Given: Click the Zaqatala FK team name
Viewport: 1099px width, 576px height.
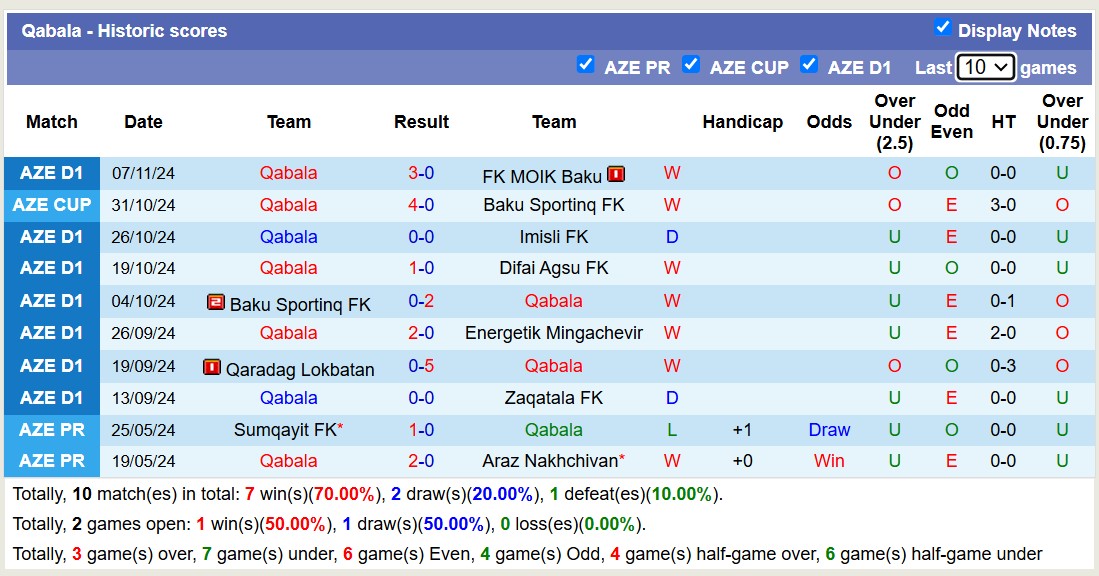Looking at the screenshot, I should (554, 398).
